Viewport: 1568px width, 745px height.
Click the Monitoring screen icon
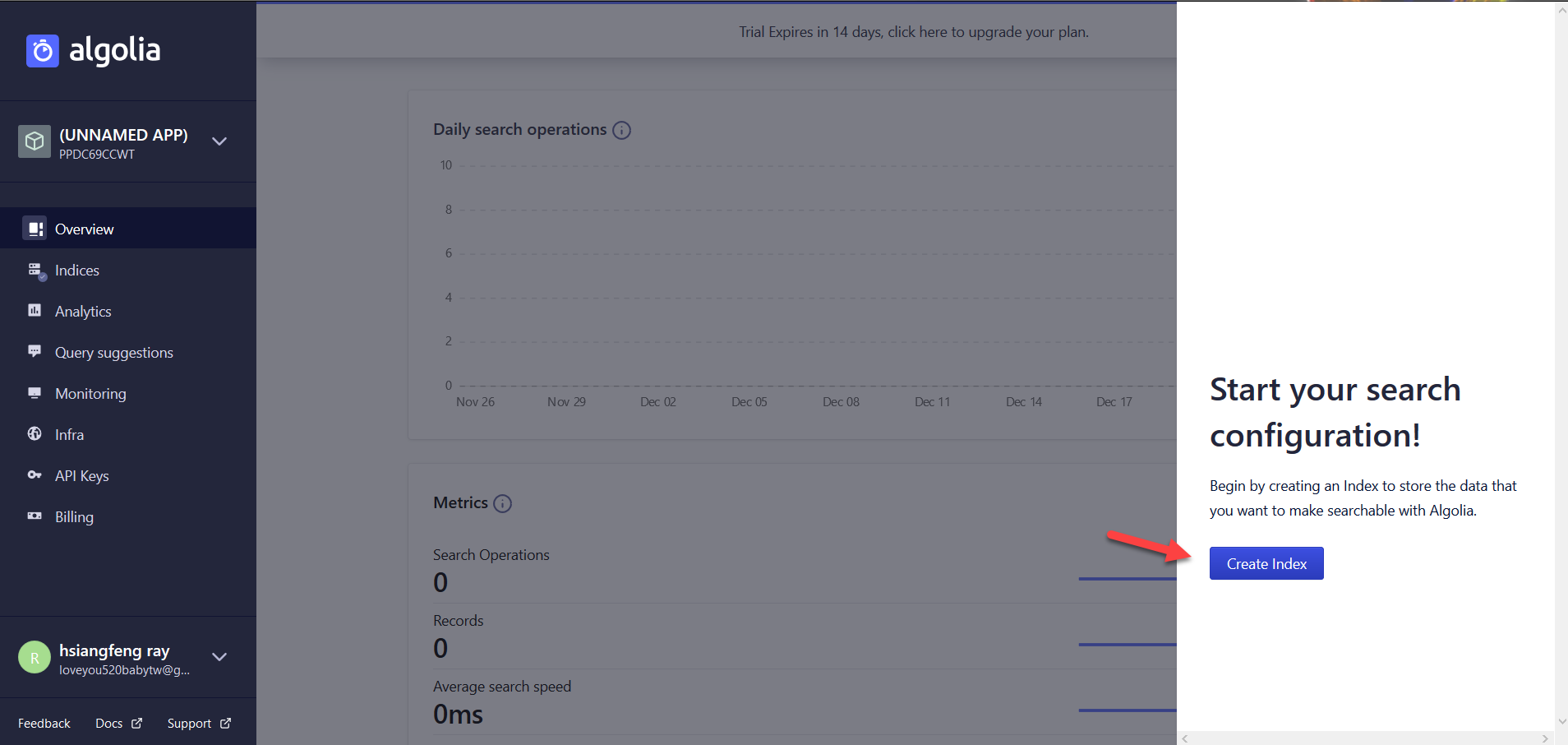[35, 393]
